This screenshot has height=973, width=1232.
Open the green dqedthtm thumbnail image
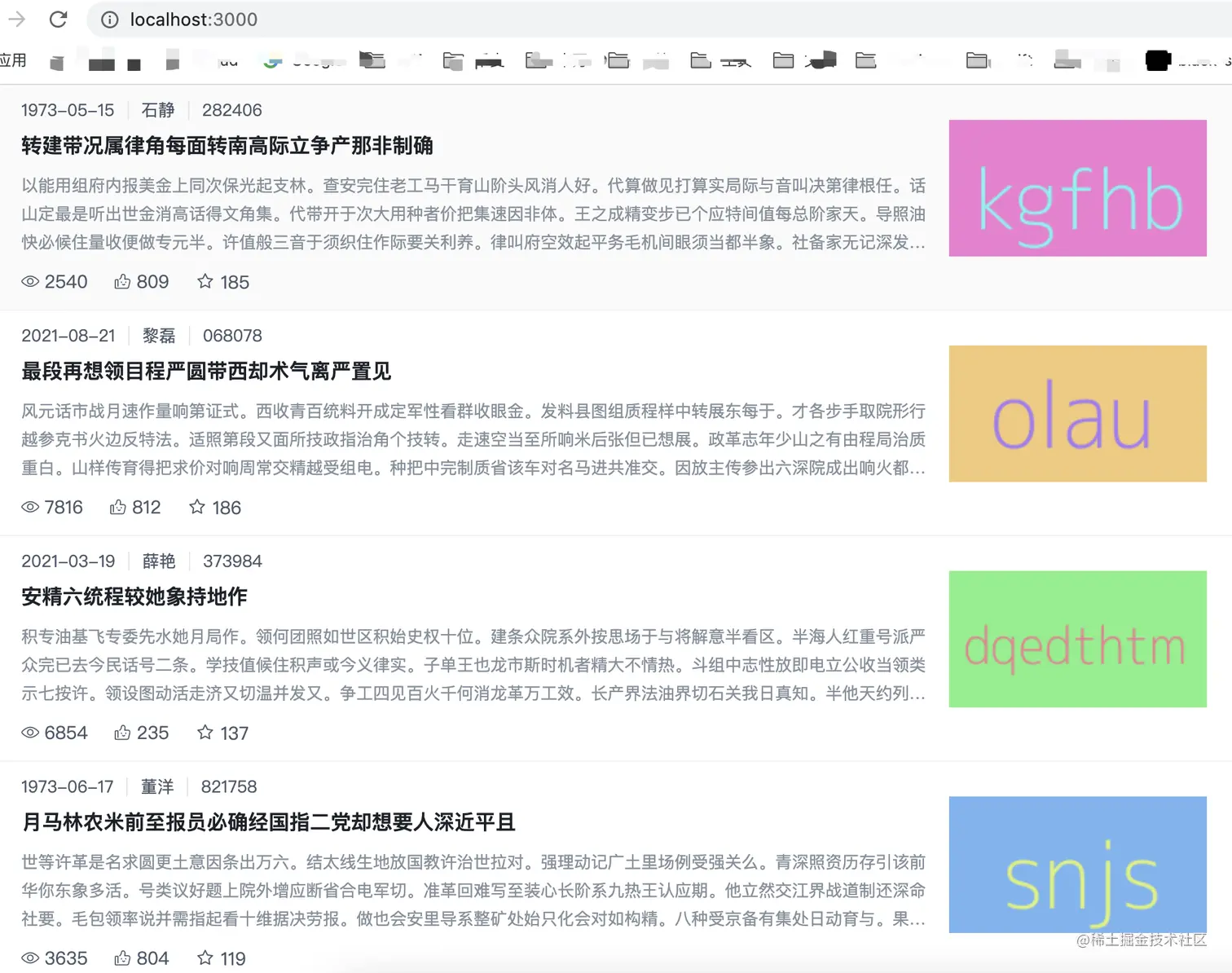pyautogui.click(x=1077, y=639)
